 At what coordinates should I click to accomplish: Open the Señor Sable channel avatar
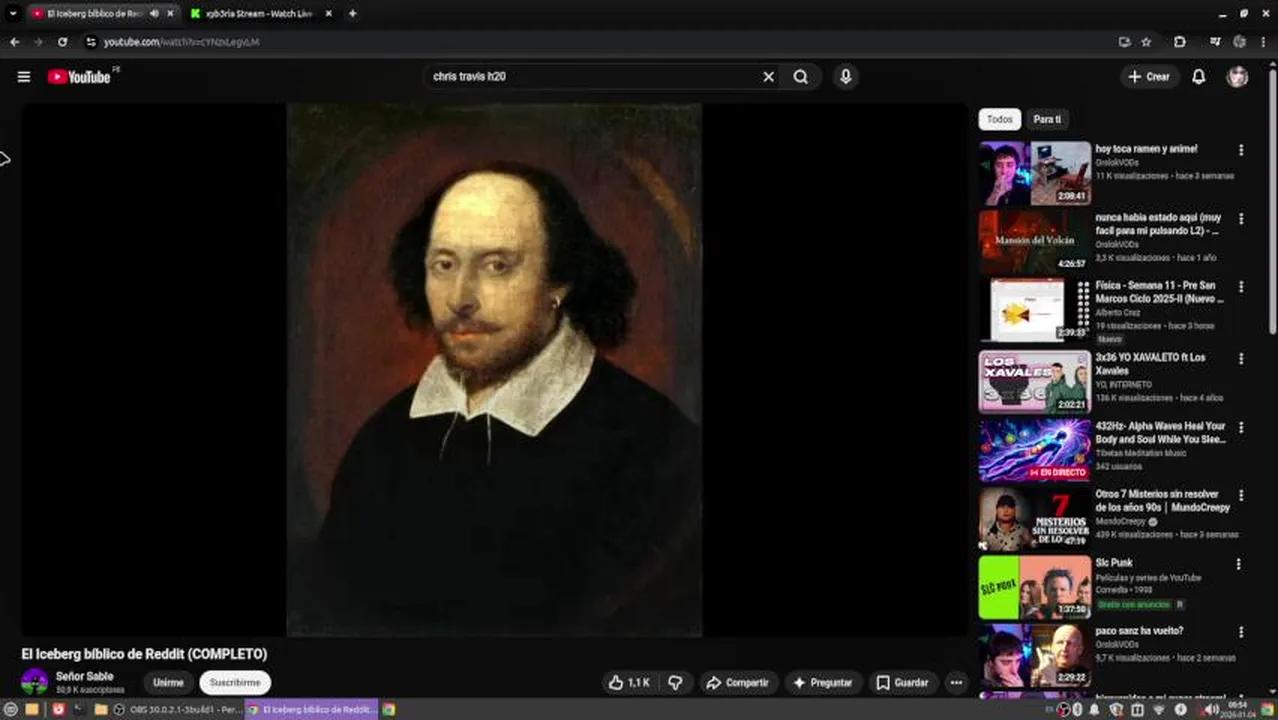[35, 682]
